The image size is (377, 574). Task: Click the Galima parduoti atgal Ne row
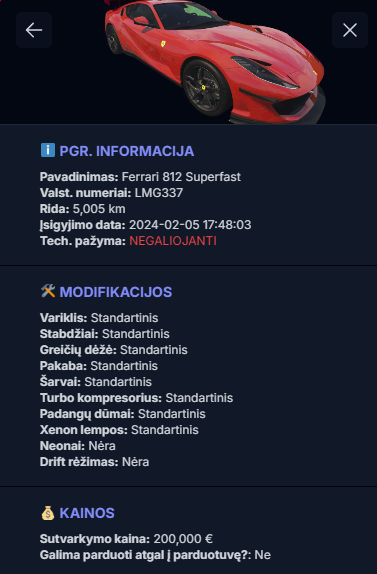pyautogui.click(x=155, y=555)
